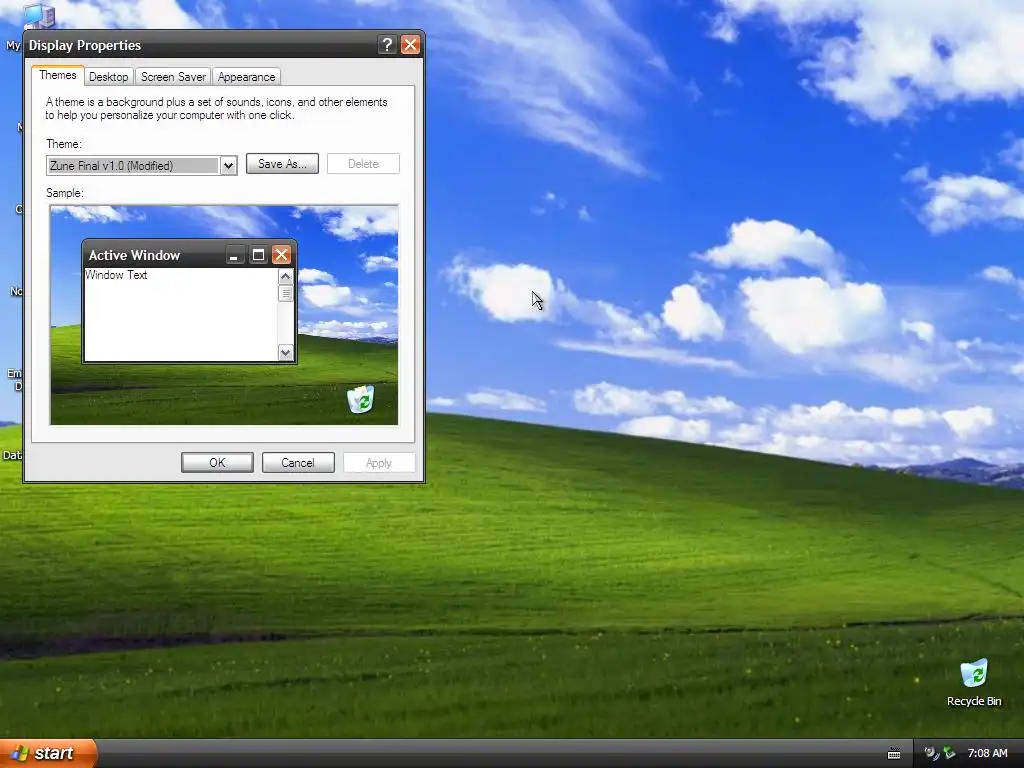Confirm with the OK button
Viewport: 1024px width, 768px height.
pos(217,462)
